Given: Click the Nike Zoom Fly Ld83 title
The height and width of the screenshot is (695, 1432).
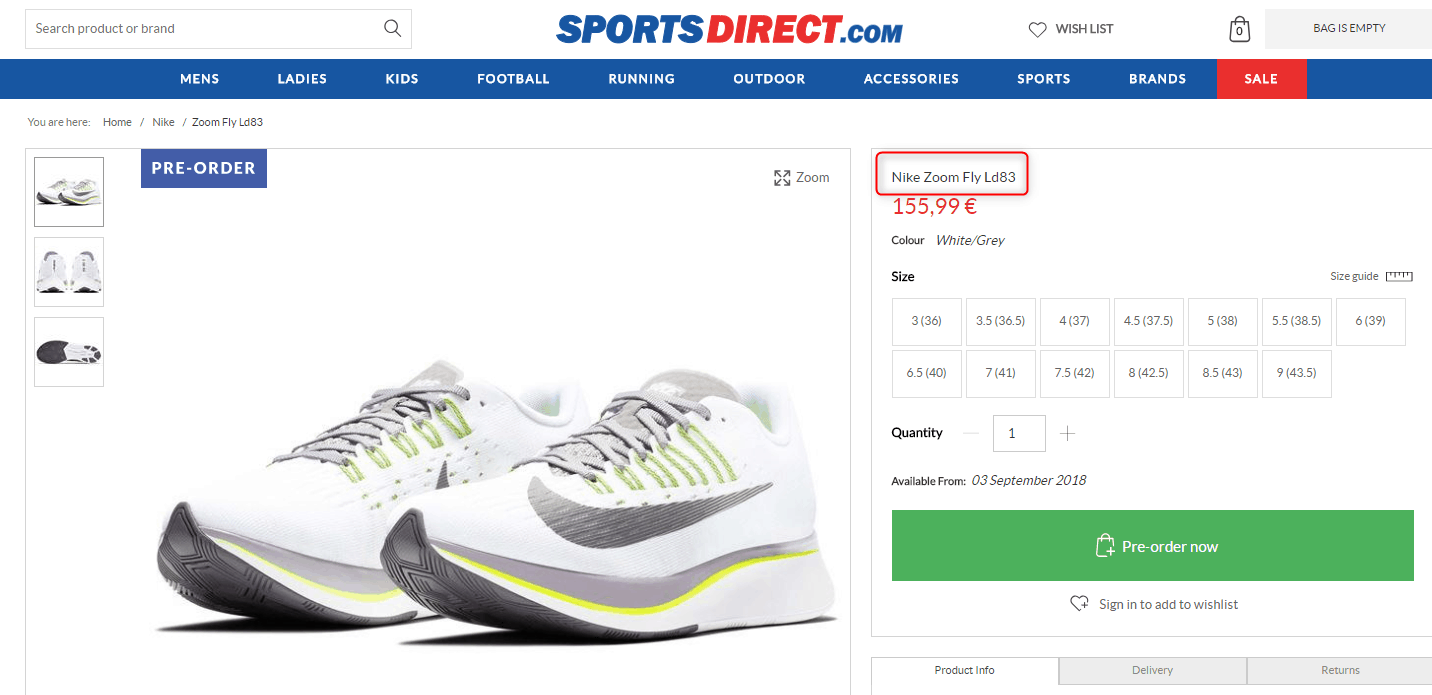Looking at the screenshot, I should [953, 177].
